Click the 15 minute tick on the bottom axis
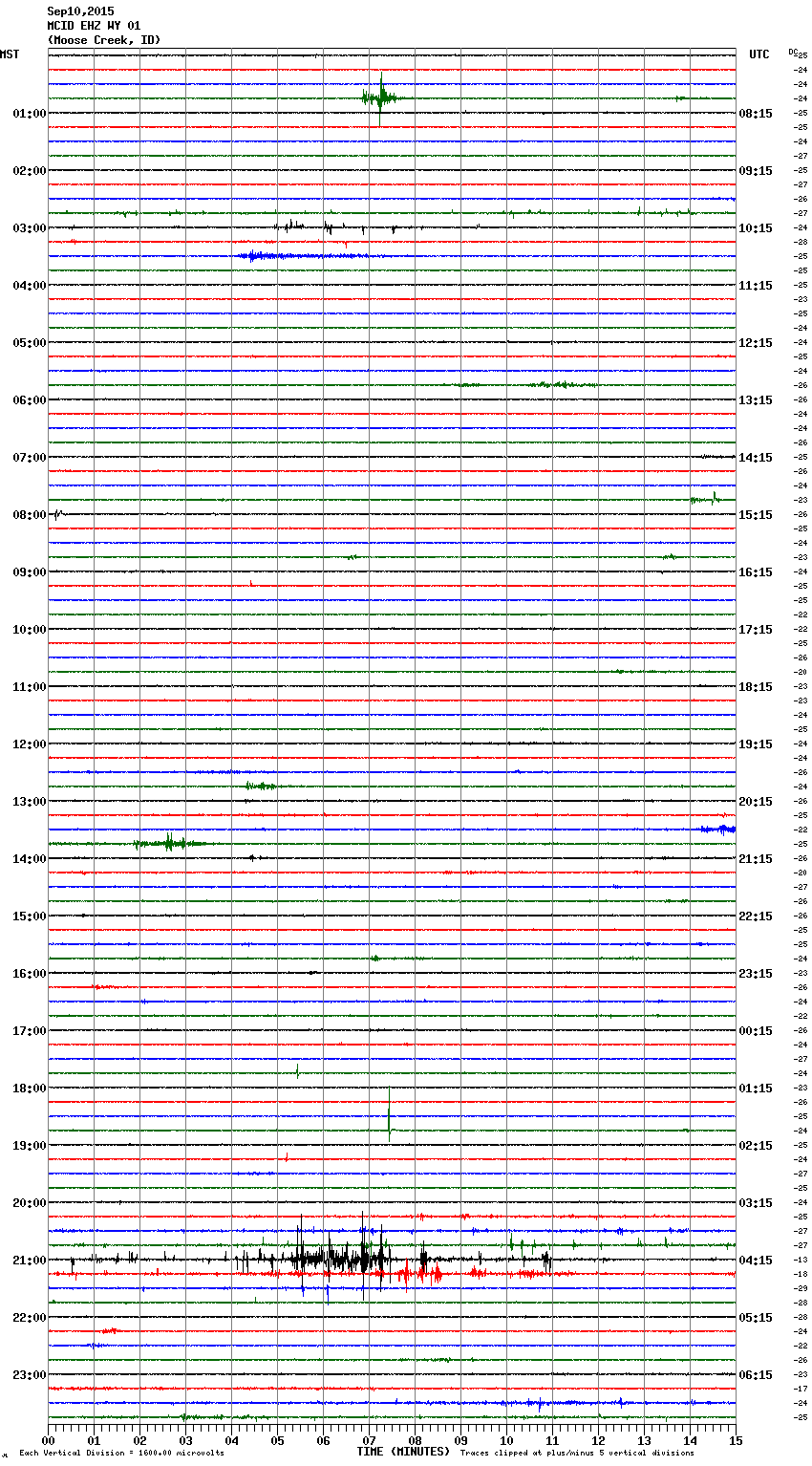This screenshot has height=1466, width=812. point(736,1440)
